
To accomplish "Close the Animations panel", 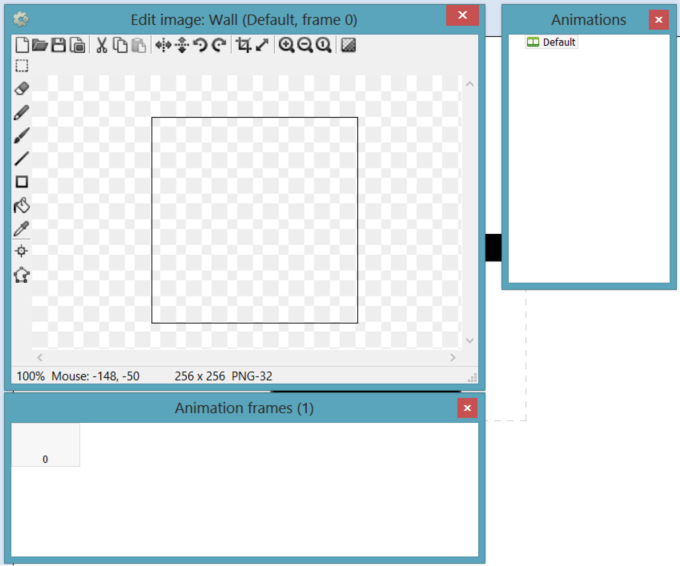I will [659, 20].
